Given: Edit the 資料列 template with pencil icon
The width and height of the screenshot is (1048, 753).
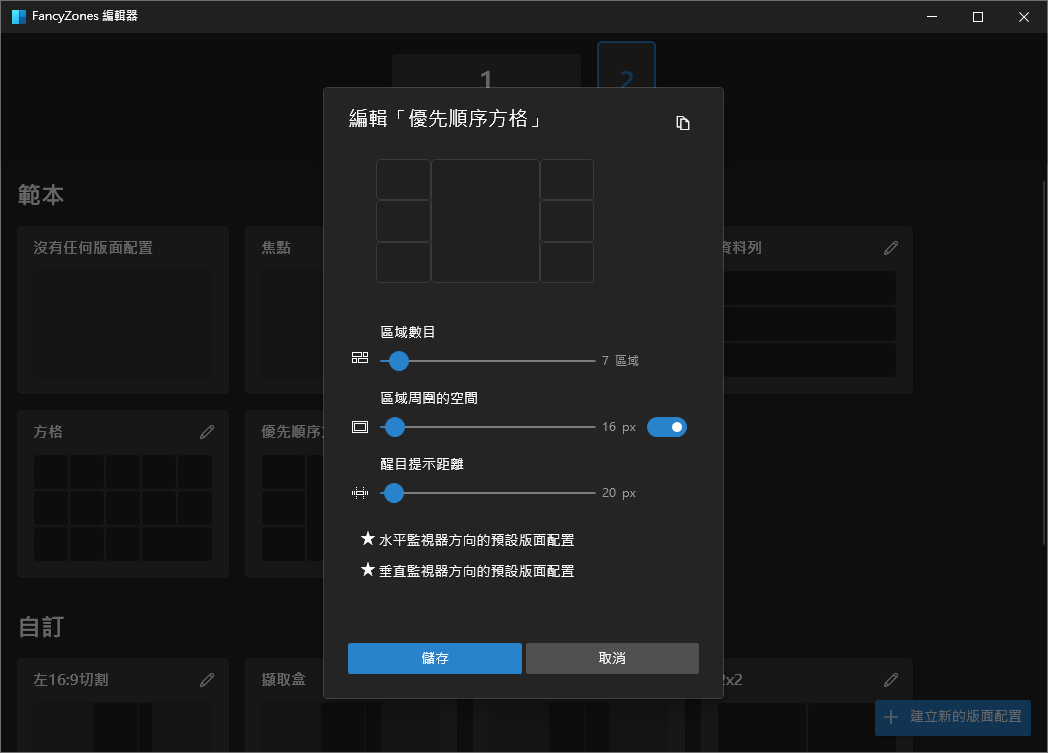Looking at the screenshot, I should coord(890,247).
